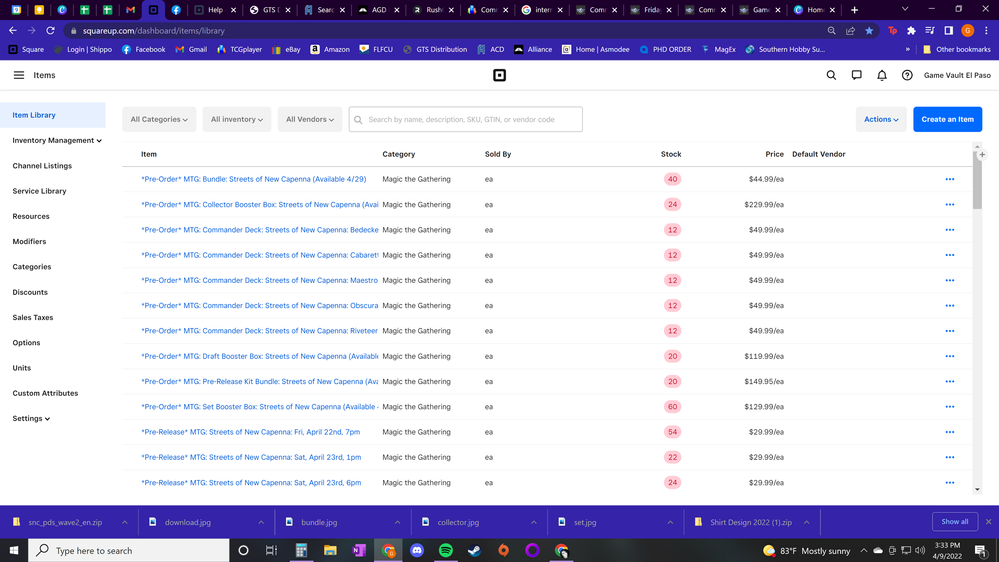Go to Discounts in sidebar
This screenshot has height=562, width=999.
click(30, 292)
